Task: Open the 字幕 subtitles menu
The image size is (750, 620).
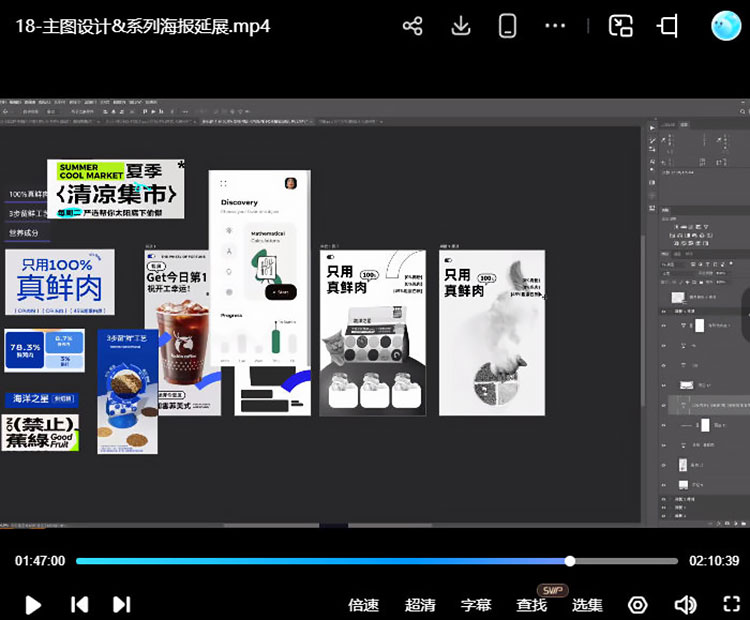Action: click(x=476, y=604)
